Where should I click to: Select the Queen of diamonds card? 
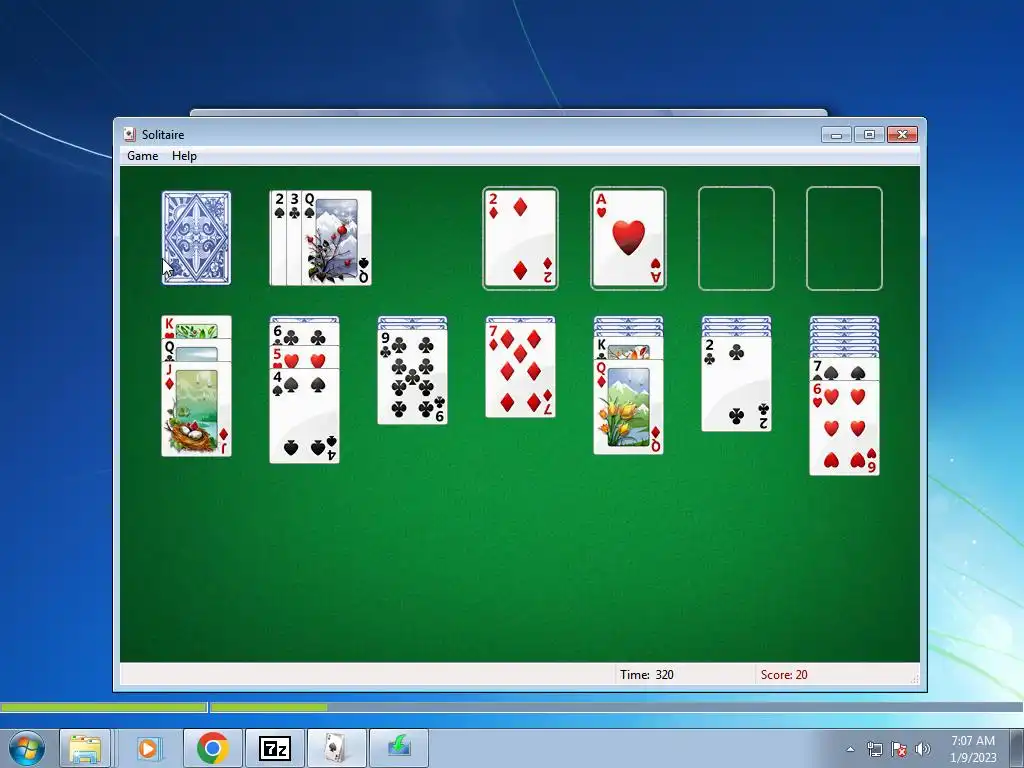click(628, 406)
